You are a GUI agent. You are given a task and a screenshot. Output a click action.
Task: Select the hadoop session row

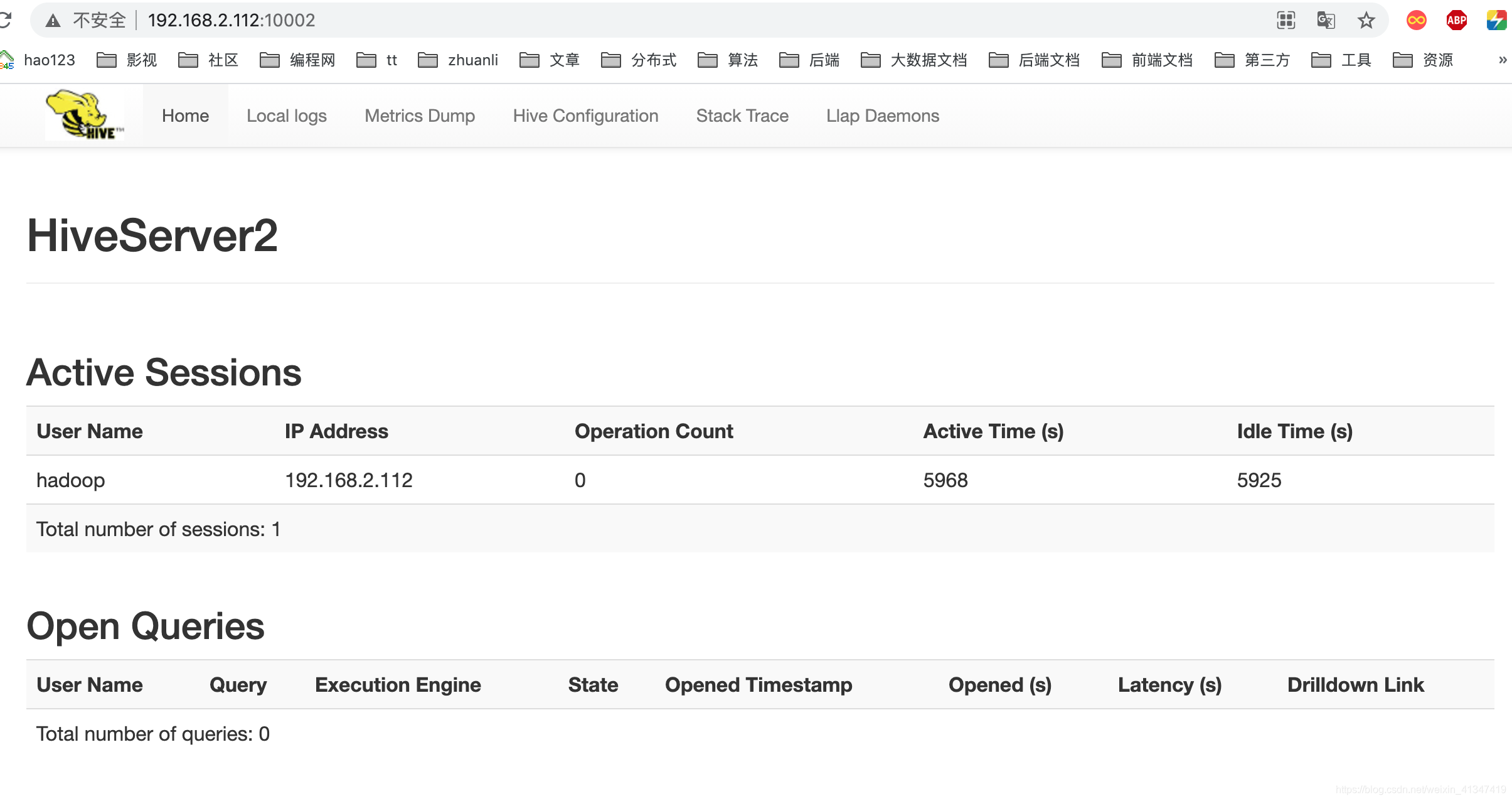click(756, 481)
